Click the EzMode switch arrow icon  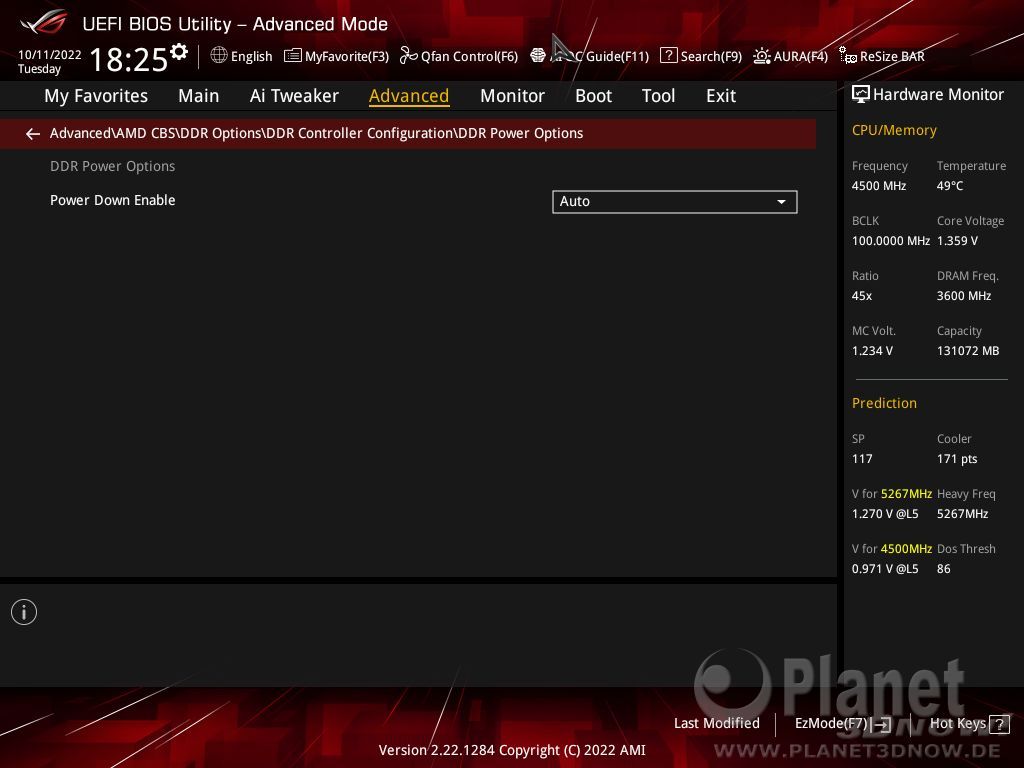click(x=882, y=724)
